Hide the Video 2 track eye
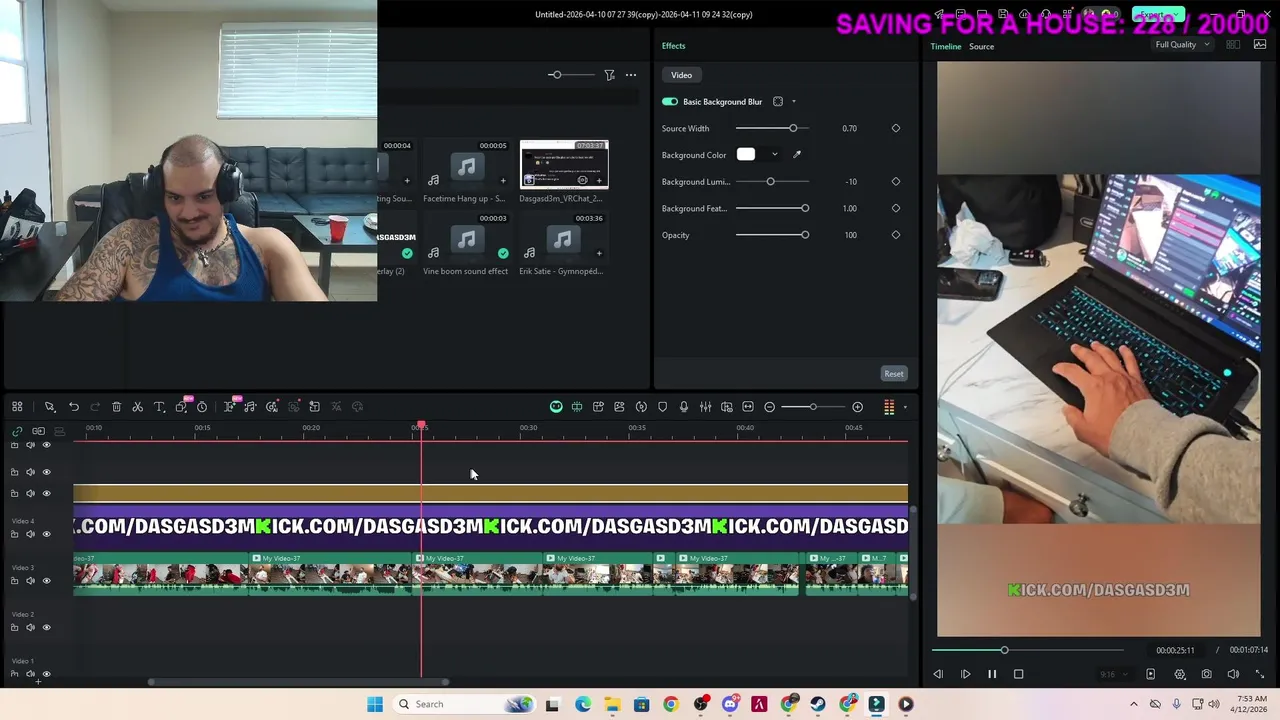This screenshot has width=1280, height=720. point(46,627)
